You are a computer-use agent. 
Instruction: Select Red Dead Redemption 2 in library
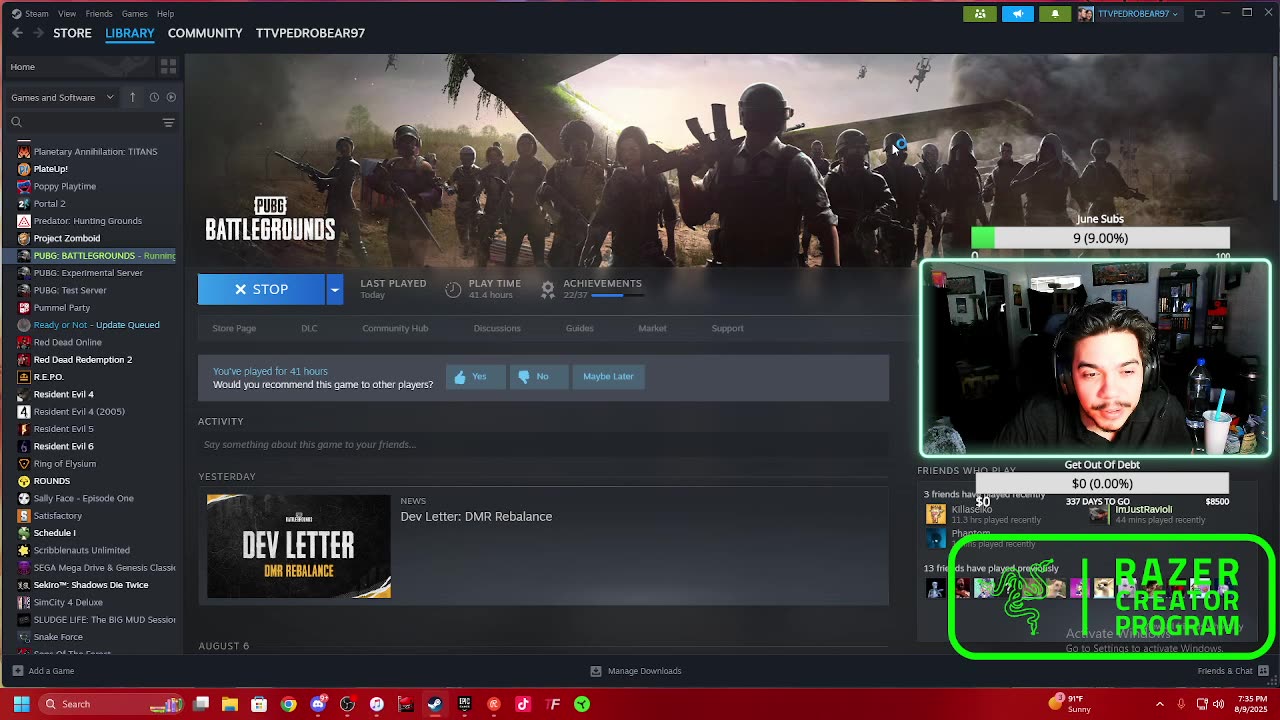coord(83,360)
